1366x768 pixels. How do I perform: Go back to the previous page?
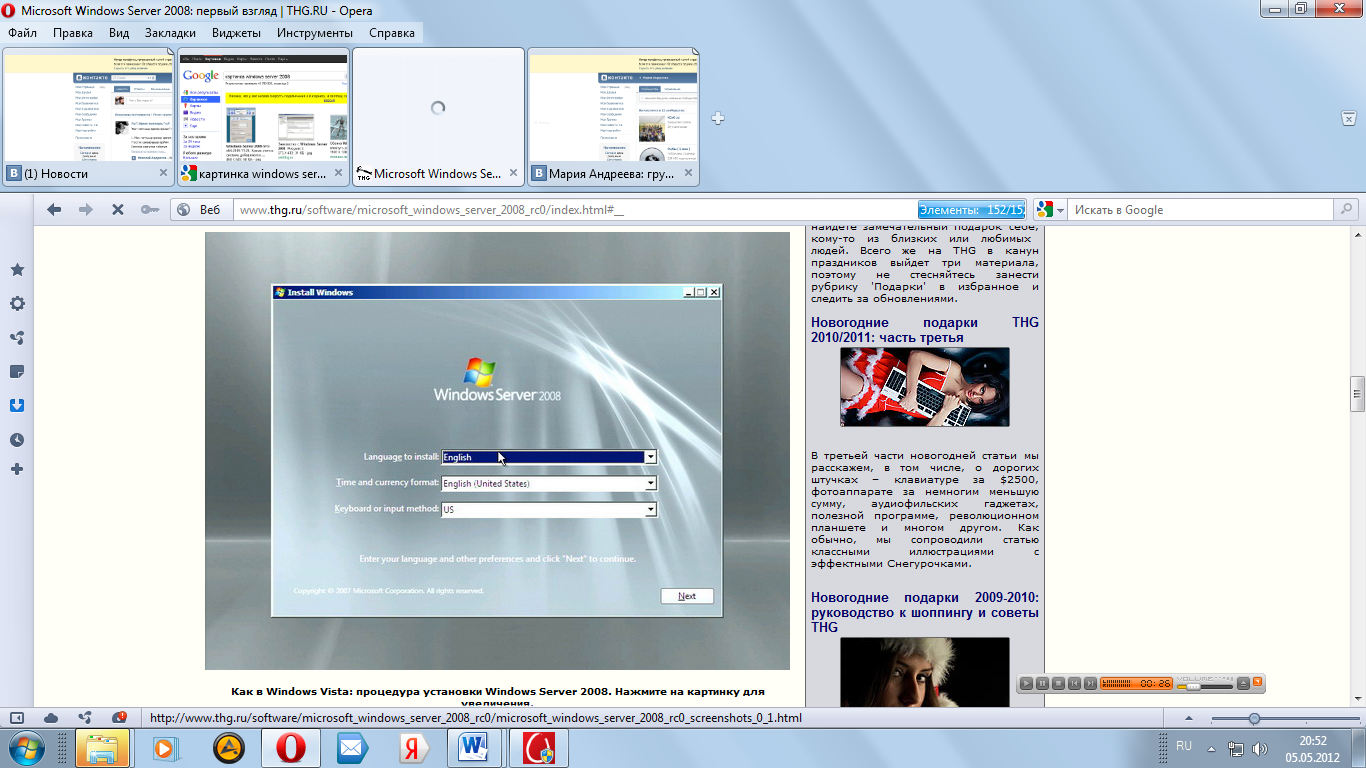pos(54,209)
